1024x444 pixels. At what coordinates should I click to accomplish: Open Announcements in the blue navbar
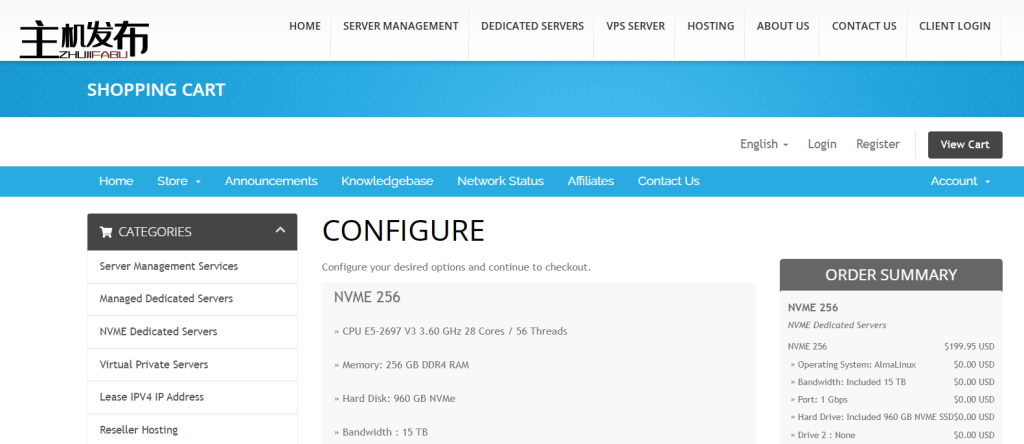(271, 181)
